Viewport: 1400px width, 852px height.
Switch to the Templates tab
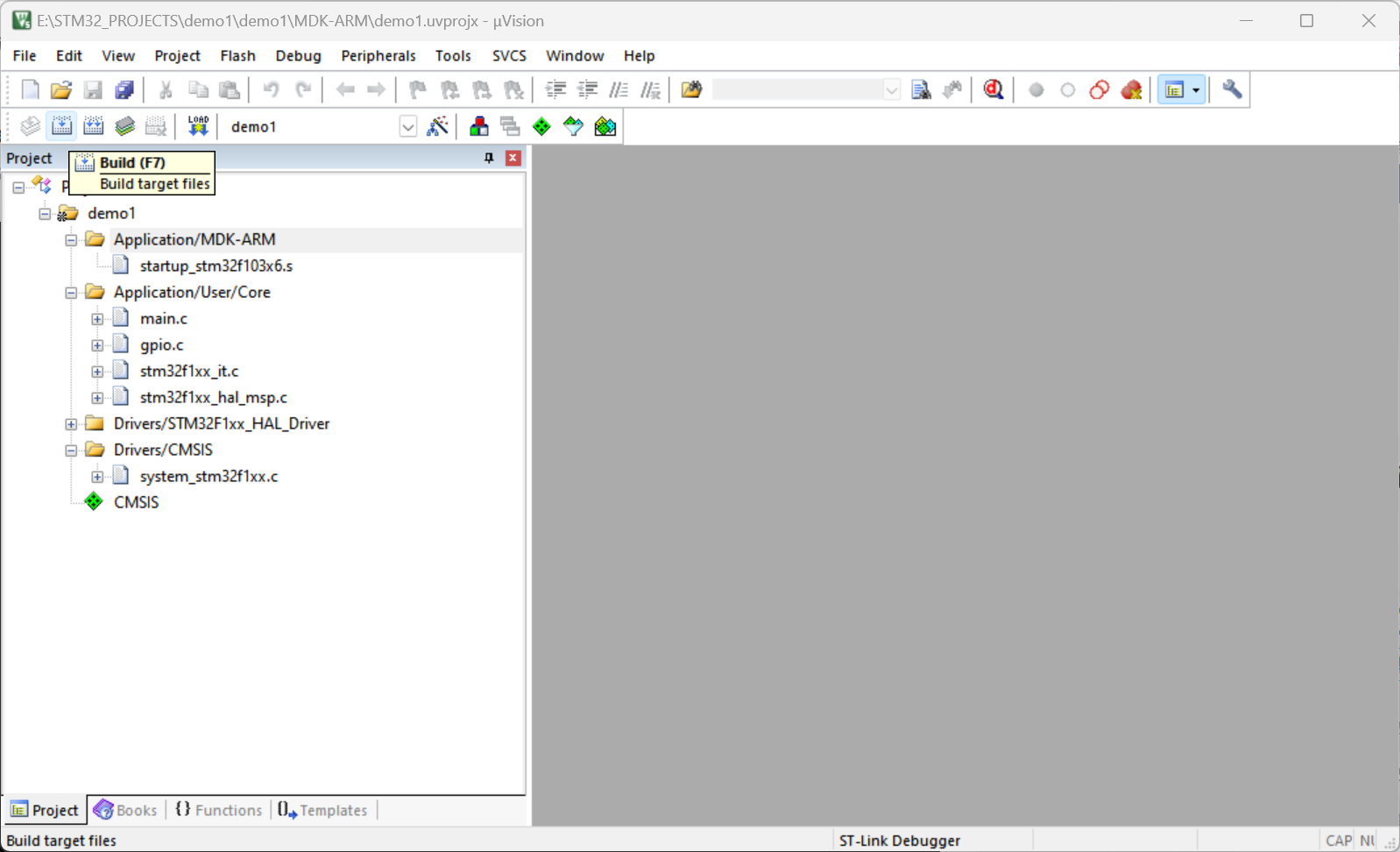click(x=323, y=810)
